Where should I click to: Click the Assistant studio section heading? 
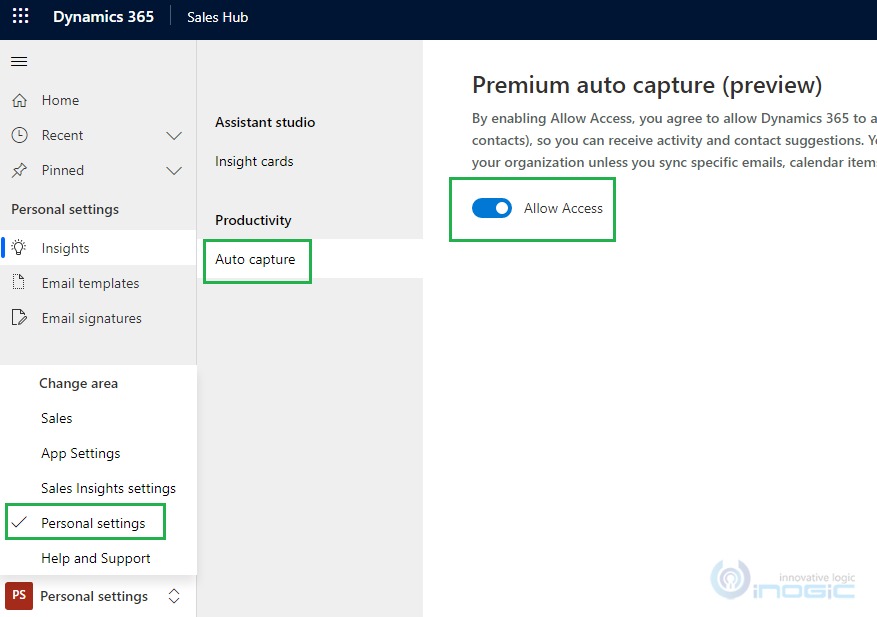(265, 122)
